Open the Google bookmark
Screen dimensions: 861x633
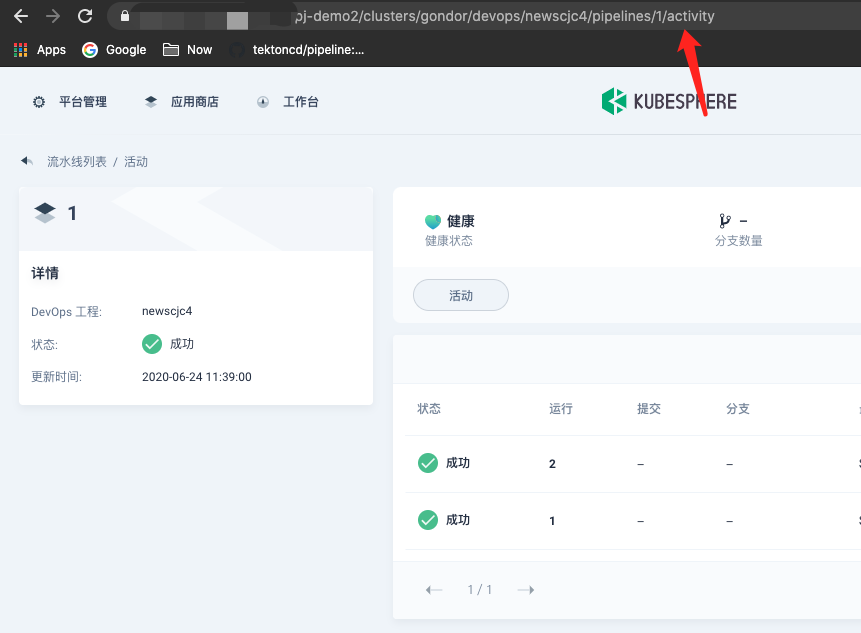click(114, 50)
